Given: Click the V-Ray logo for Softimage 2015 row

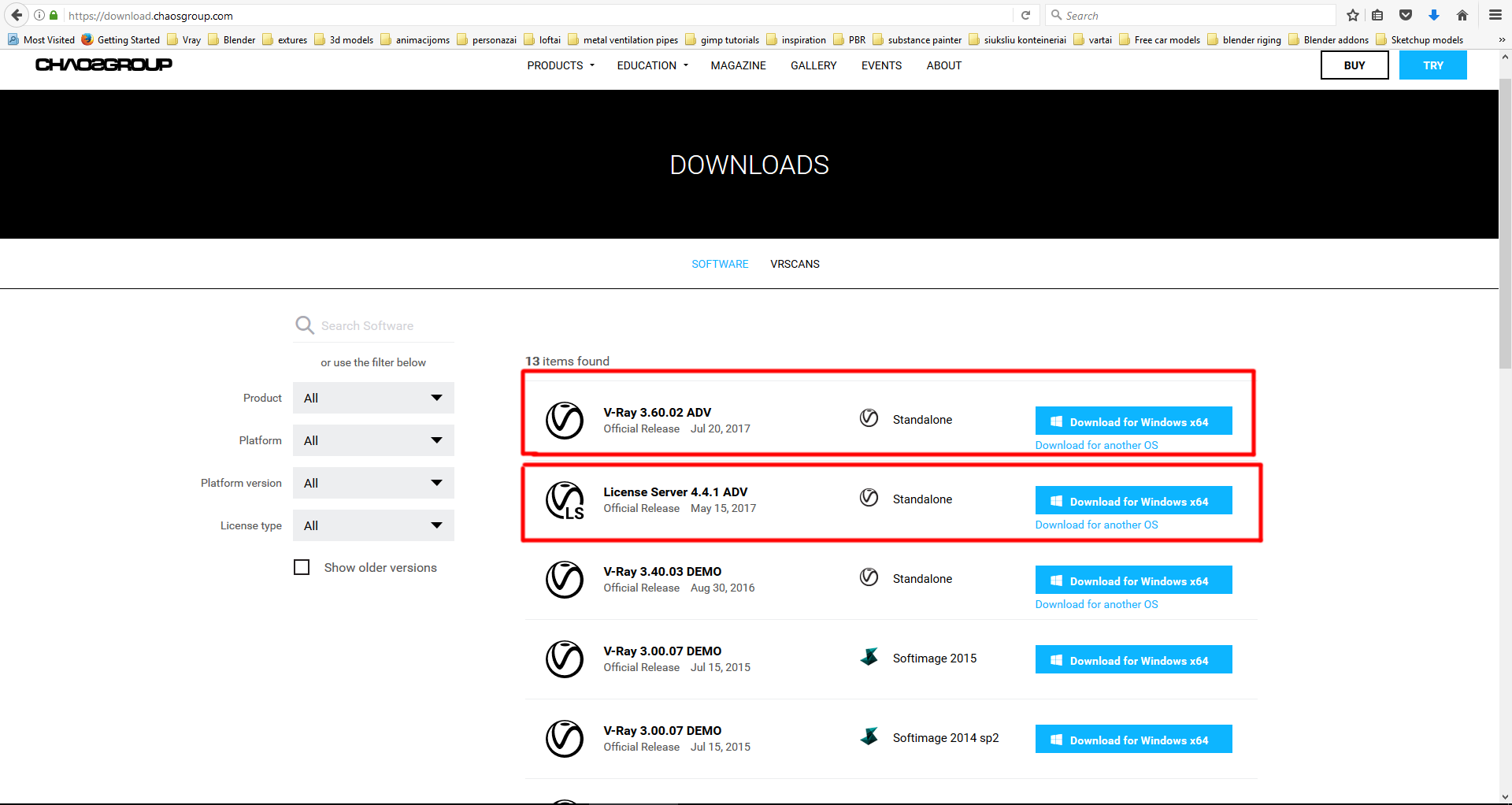Looking at the screenshot, I should (565, 659).
